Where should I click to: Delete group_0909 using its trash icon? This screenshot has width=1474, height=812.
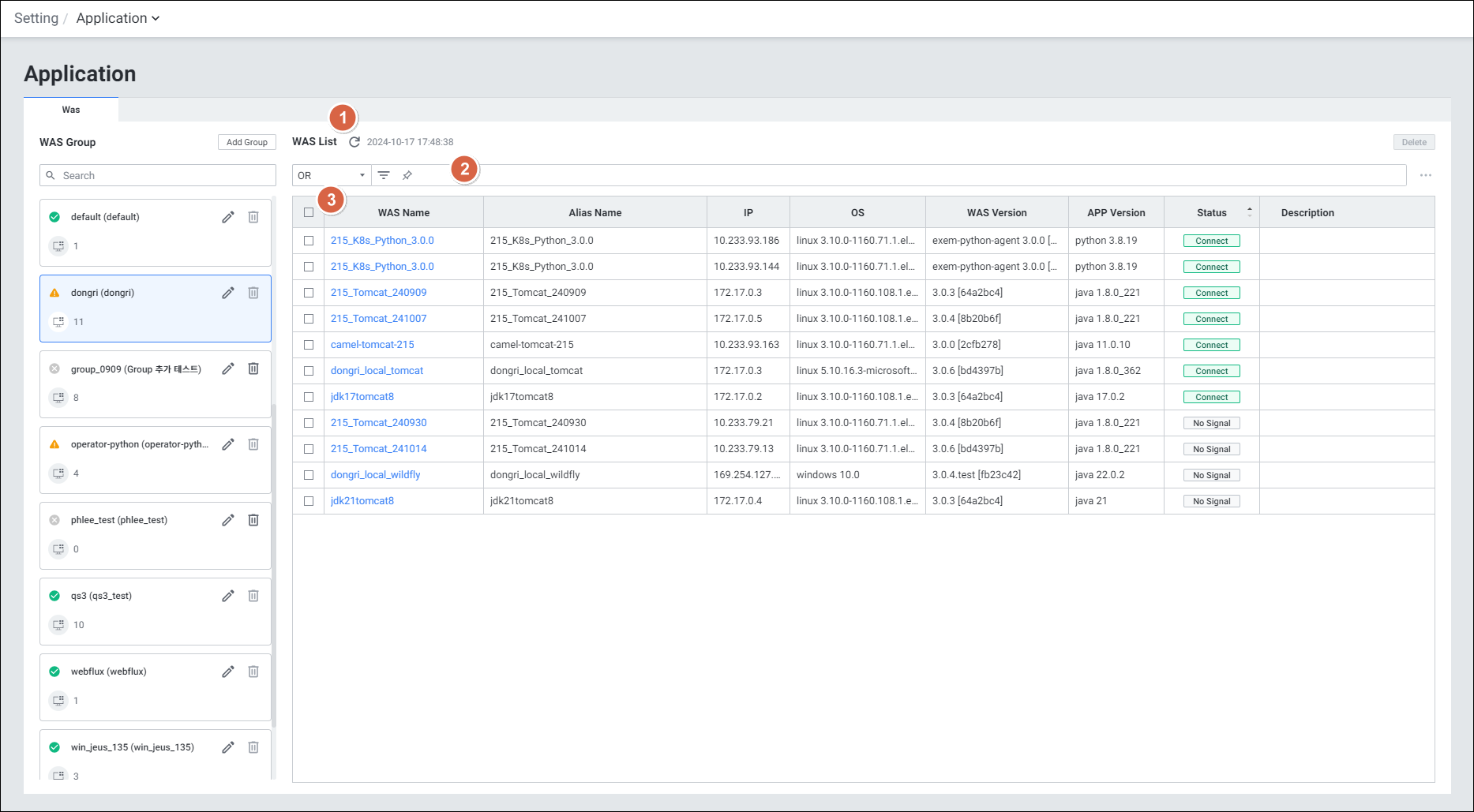point(253,369)
